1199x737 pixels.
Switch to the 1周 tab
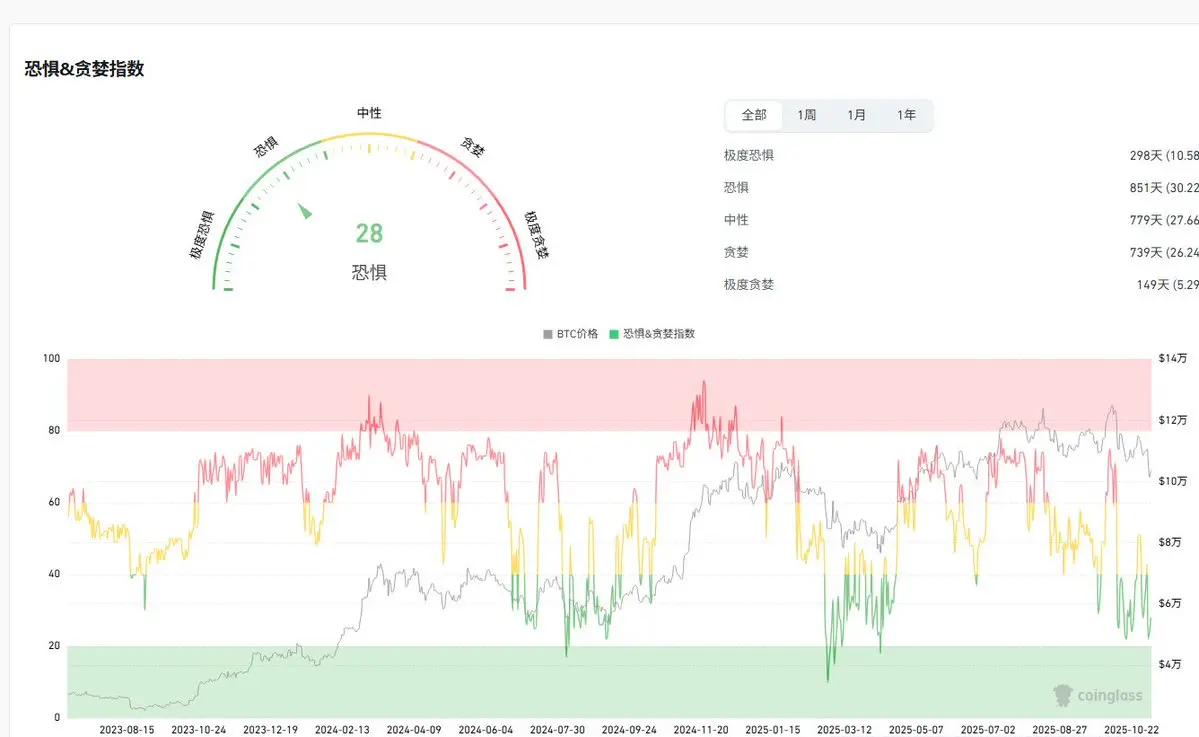(x=806, y=115)
